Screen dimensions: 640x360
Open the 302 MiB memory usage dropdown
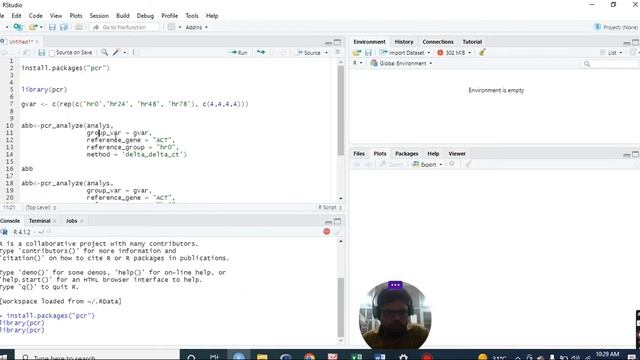point(454,53)
